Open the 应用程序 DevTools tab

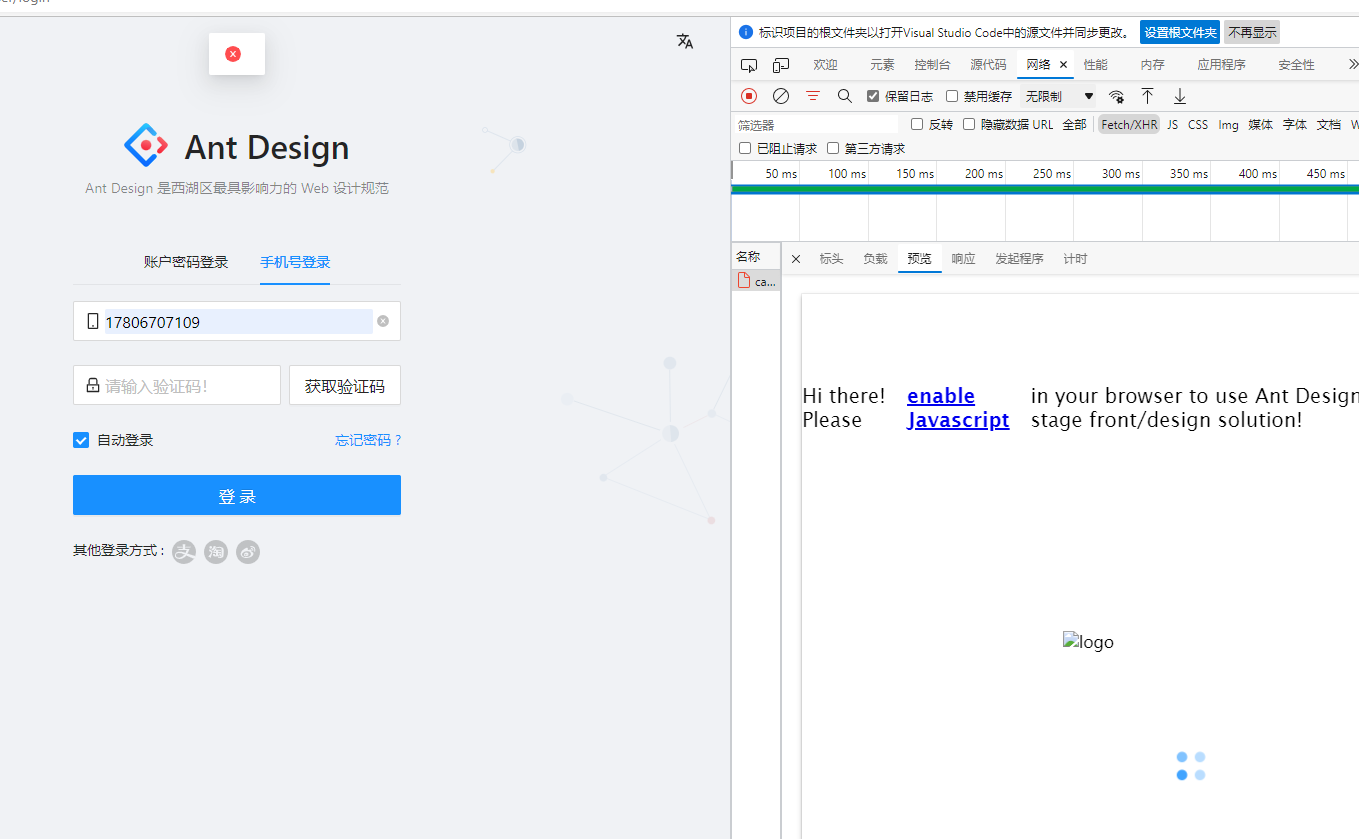click(x=1221, y=65)
